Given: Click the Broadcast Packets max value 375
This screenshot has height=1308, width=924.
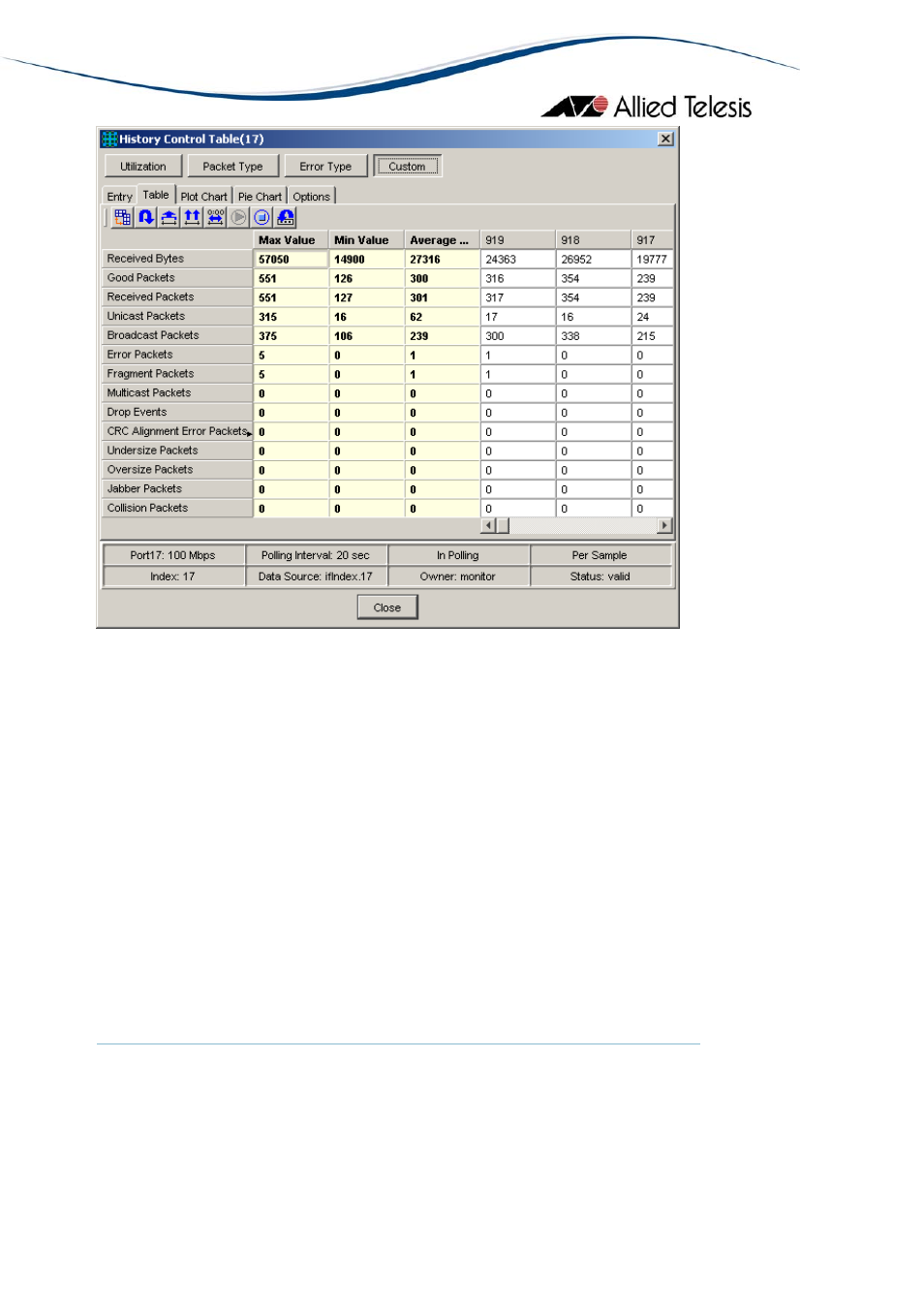Looking at the screenshot, I should pos(291,336).
